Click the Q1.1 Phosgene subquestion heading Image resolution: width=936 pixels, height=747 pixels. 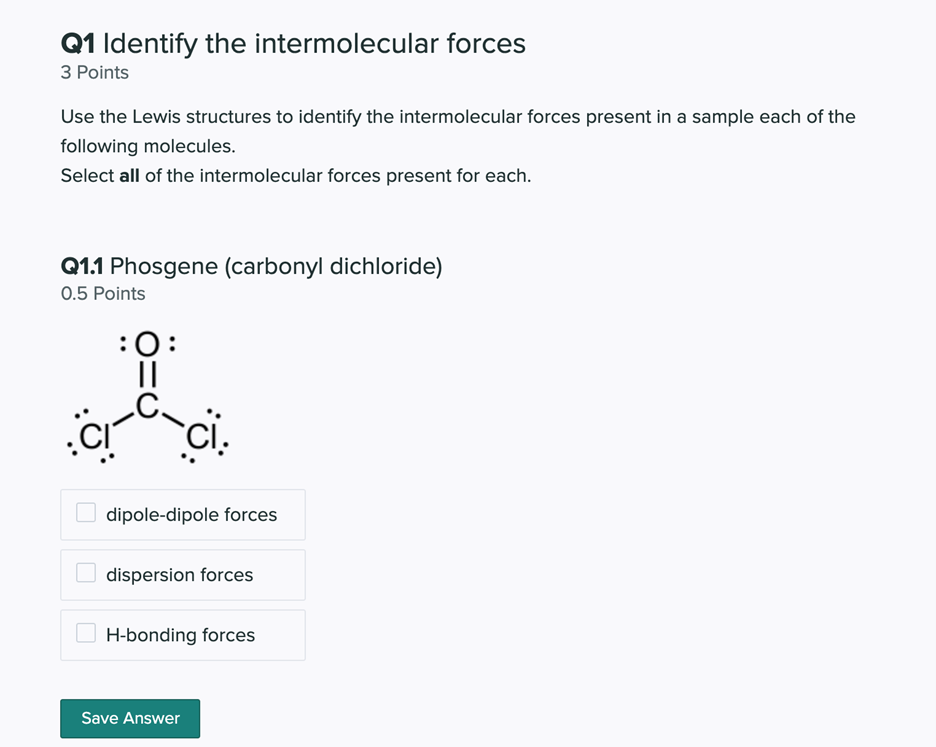coord(251,266)
